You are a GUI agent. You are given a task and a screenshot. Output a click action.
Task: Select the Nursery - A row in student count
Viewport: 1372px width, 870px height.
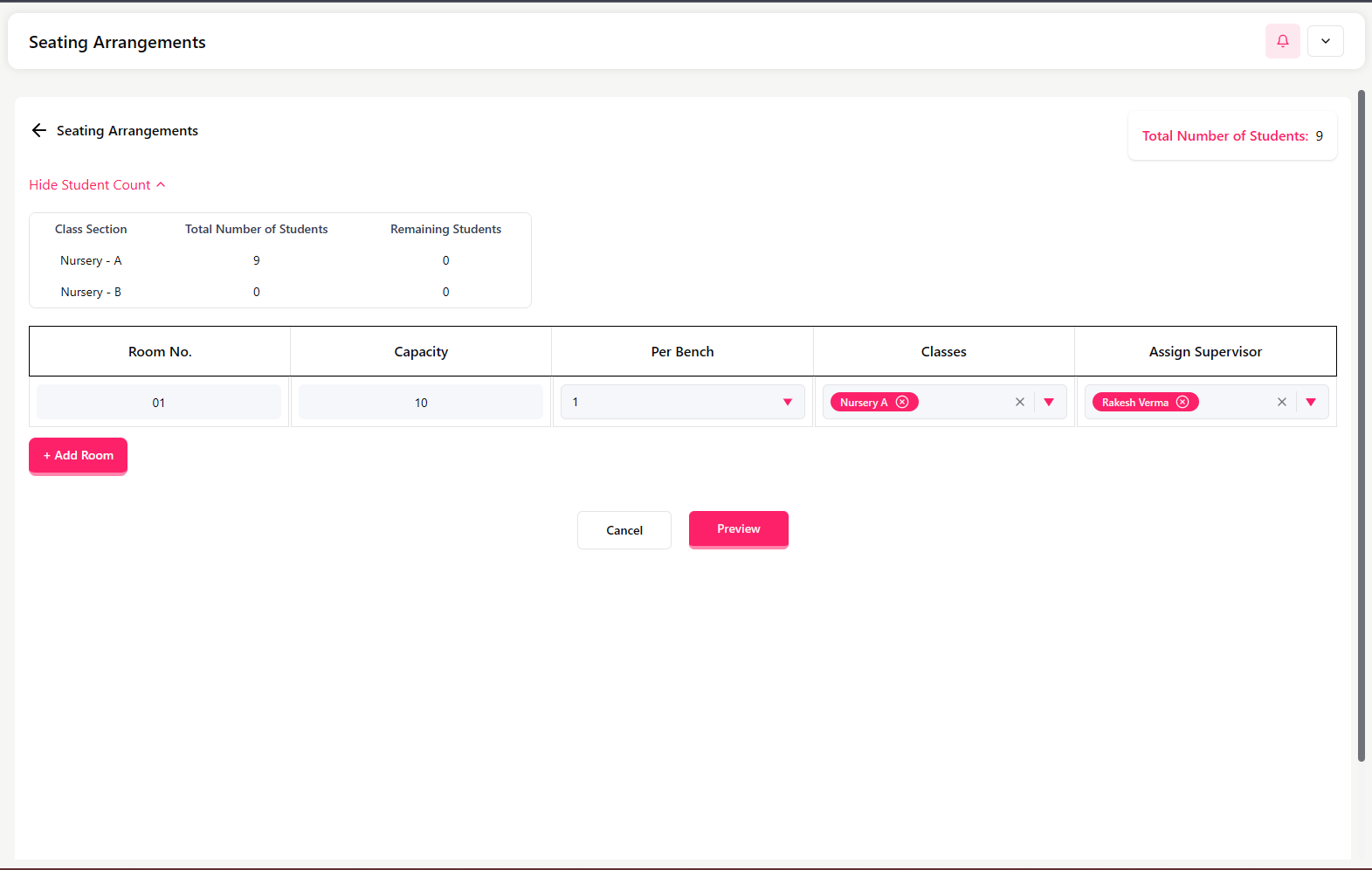(x=91, y=260)
